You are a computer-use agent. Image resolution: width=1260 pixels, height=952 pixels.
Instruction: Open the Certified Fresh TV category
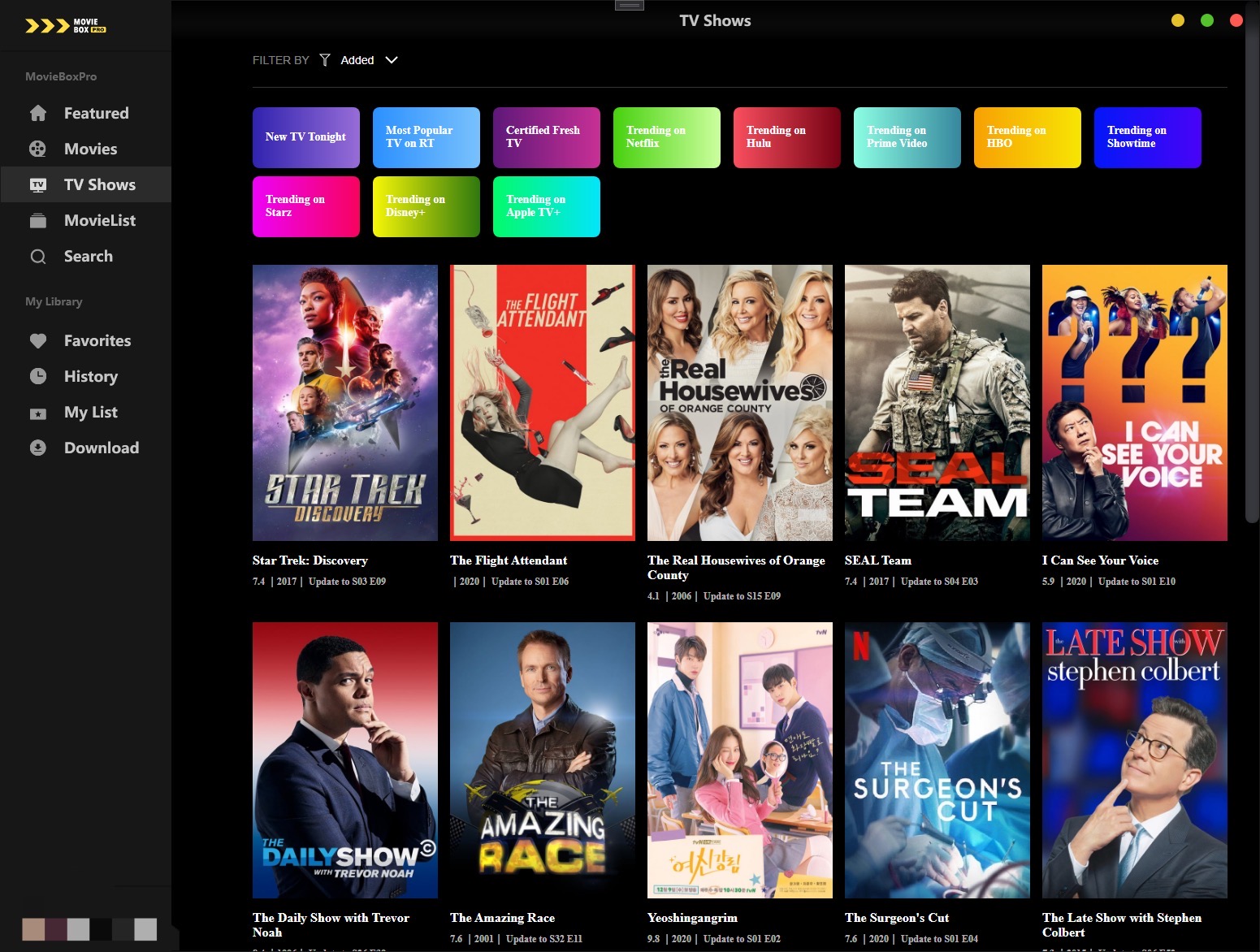tap(546, 137)
